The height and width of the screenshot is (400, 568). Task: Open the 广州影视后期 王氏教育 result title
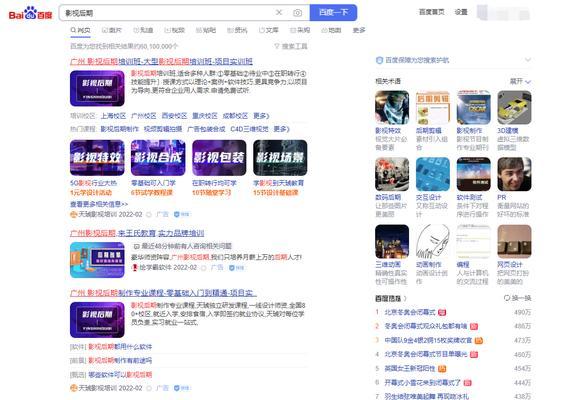pyautogui.click(x=137, y=233)
